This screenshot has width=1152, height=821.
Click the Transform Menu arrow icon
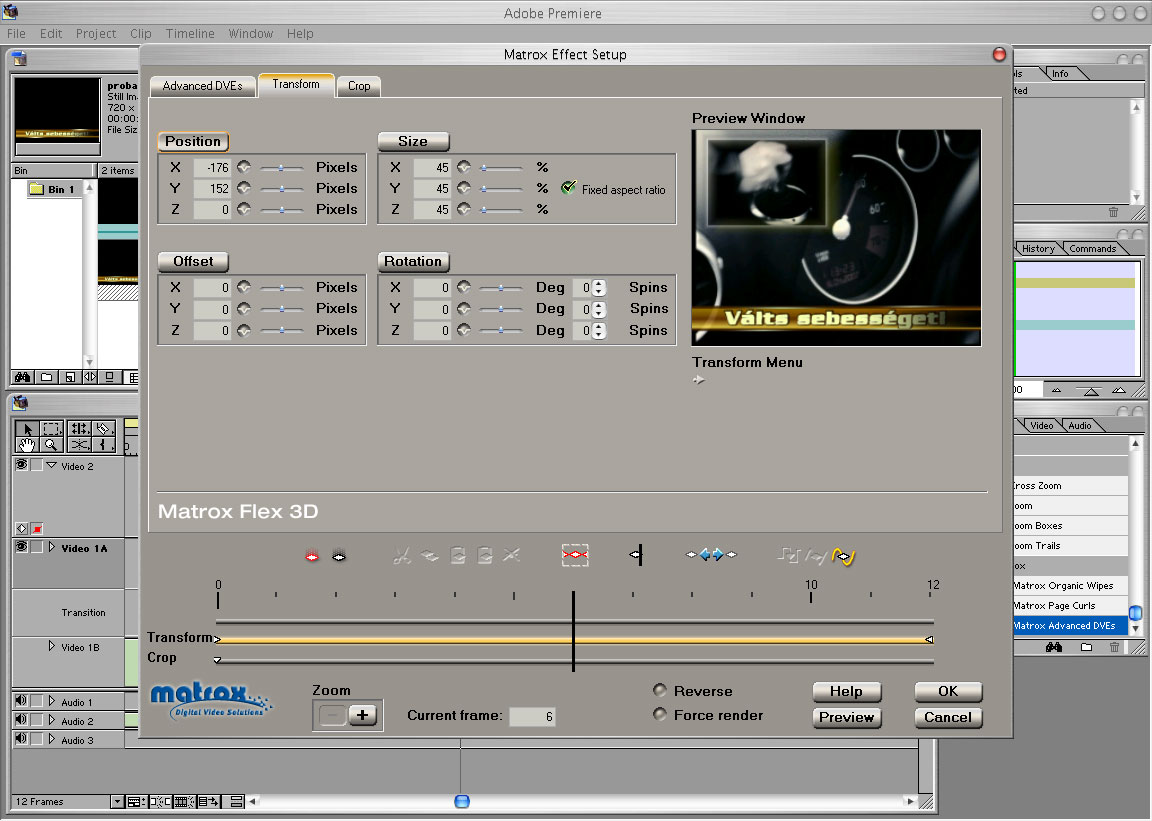click(x=699, y=380)
